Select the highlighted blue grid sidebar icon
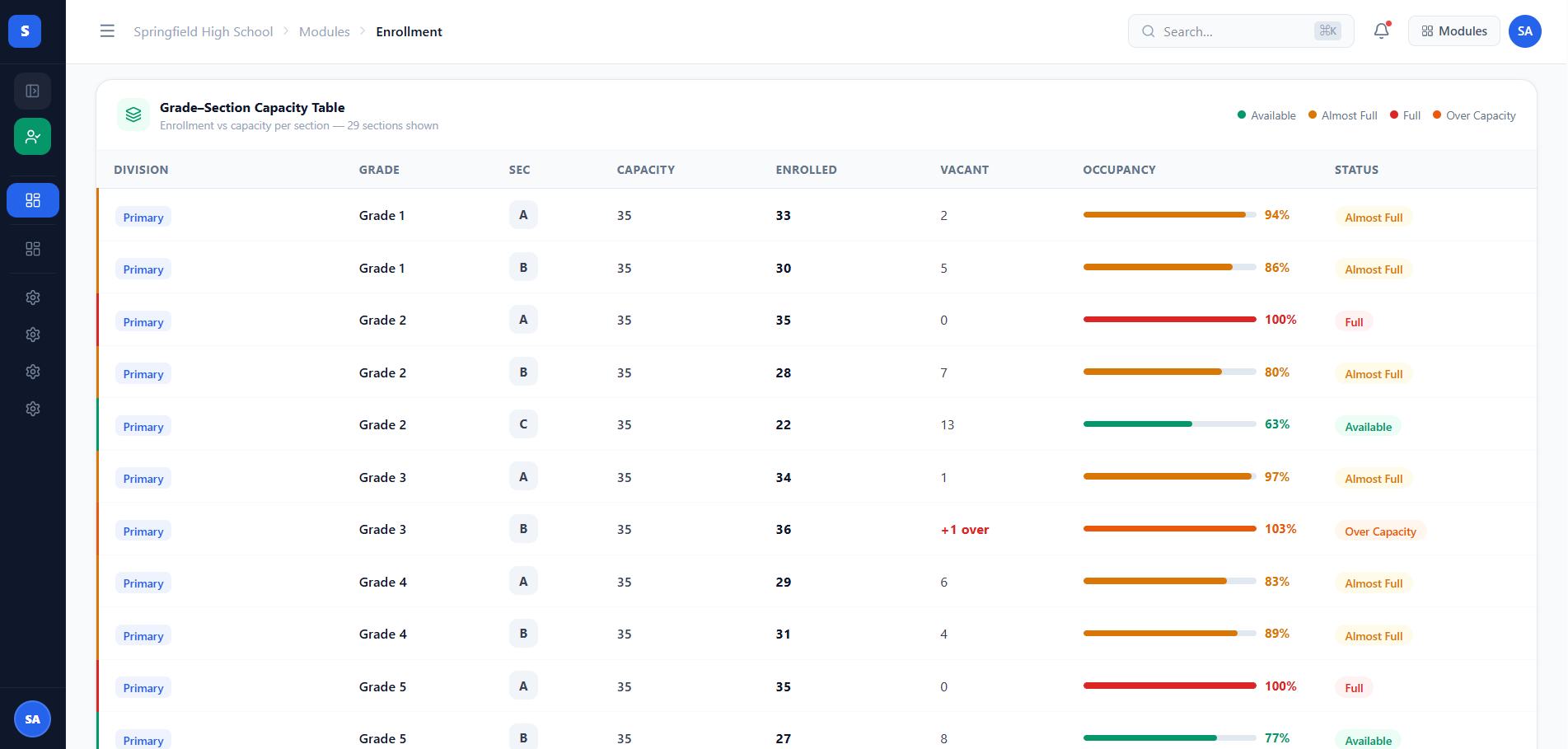The height and width of the screenshot is (749, 1568). click(x=33, y=200)
